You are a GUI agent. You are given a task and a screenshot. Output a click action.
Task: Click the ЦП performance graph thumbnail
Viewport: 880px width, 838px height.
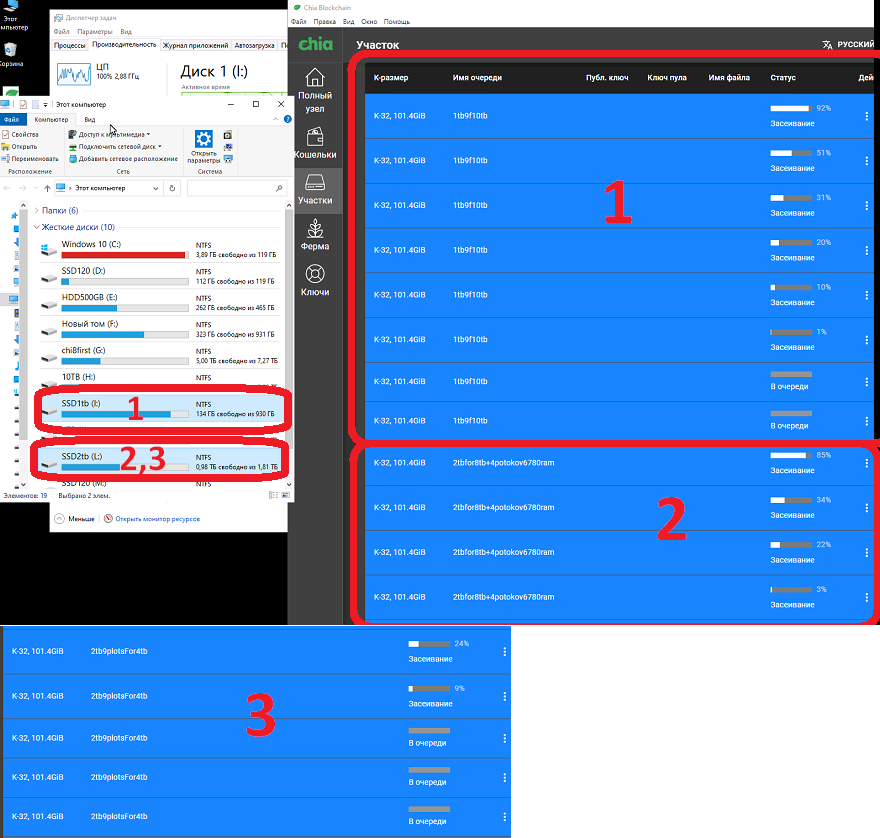[74, 75]
